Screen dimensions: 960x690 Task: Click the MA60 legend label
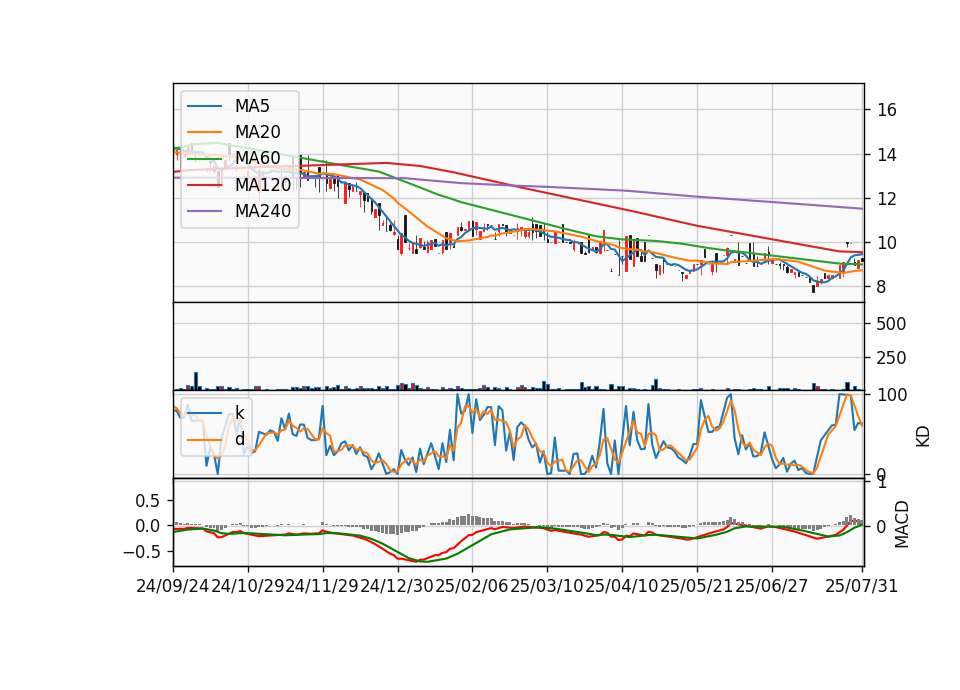257,158
